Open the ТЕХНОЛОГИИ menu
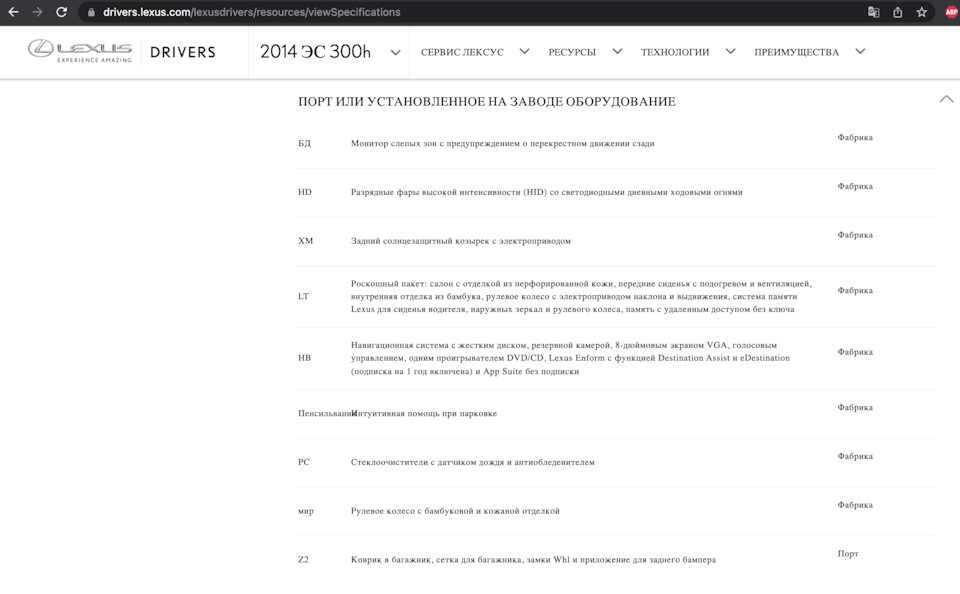 point(675,53)
